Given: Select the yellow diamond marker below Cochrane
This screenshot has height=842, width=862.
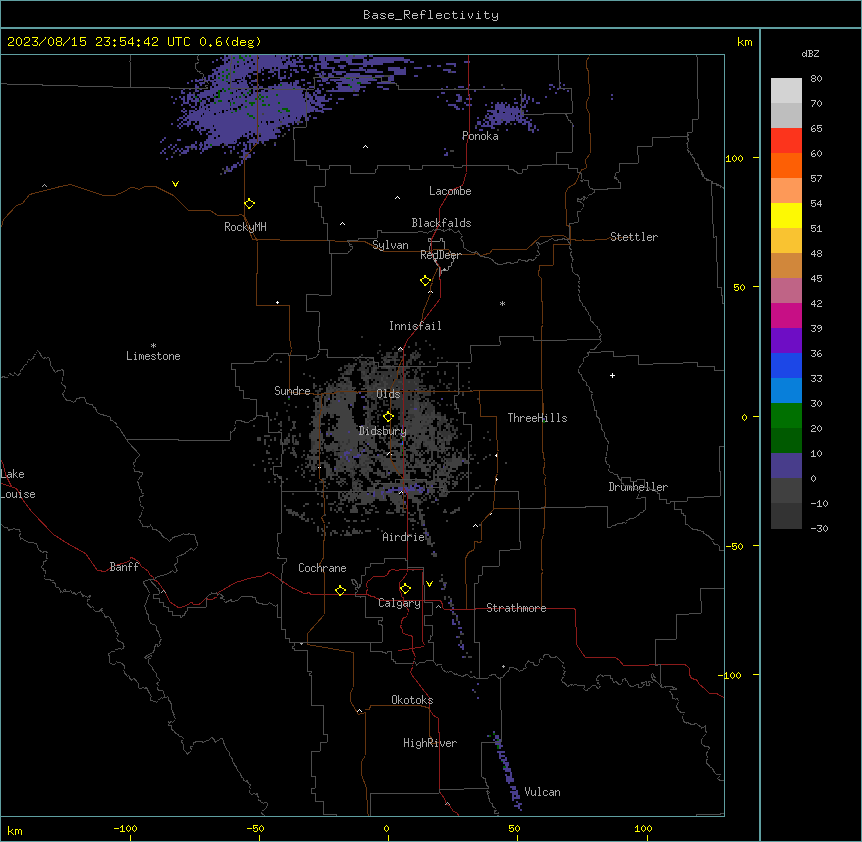Looking at the screenshot, I should point(340,590).
